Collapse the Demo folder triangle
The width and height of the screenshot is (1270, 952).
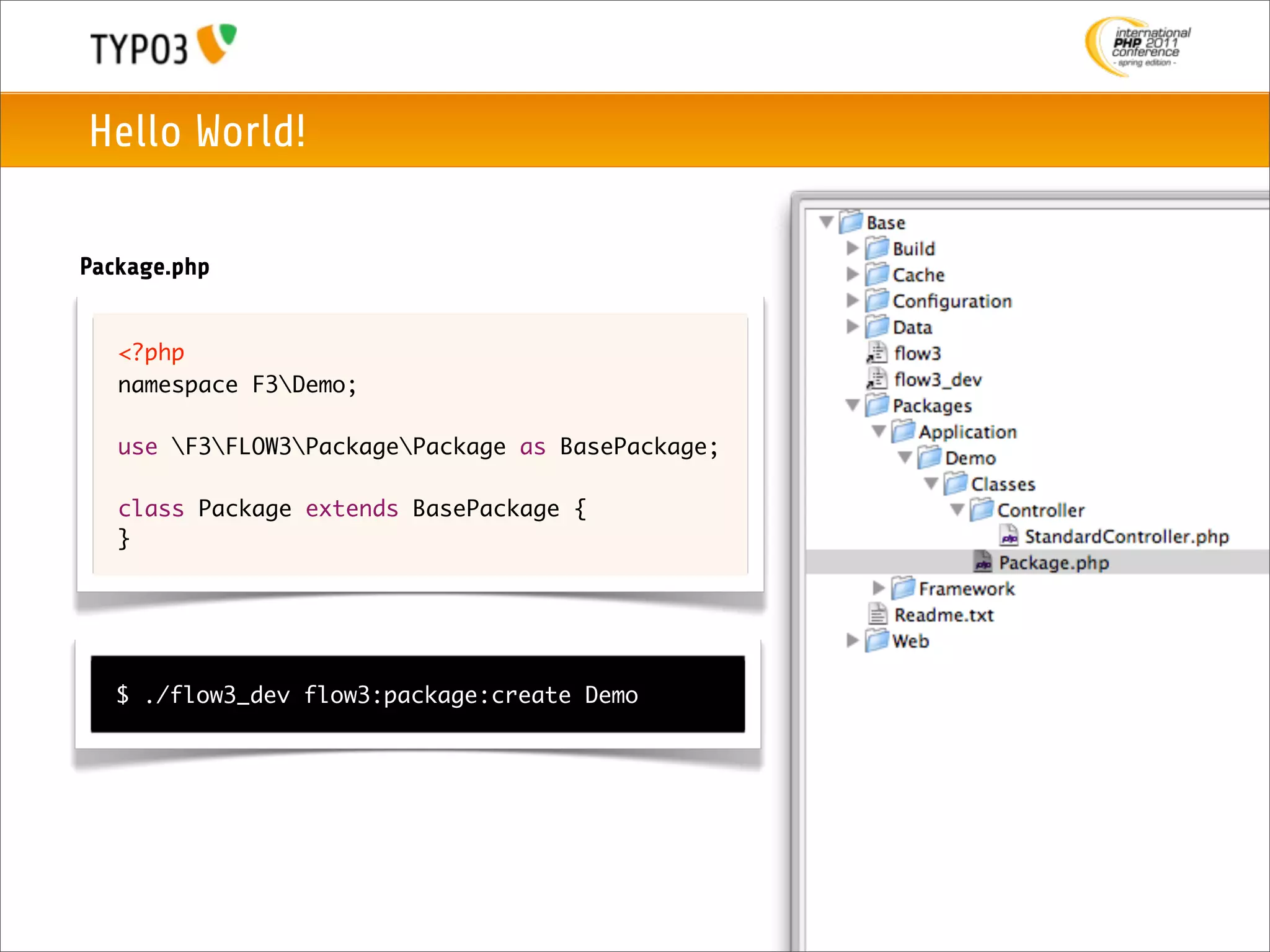coord(905,457)
